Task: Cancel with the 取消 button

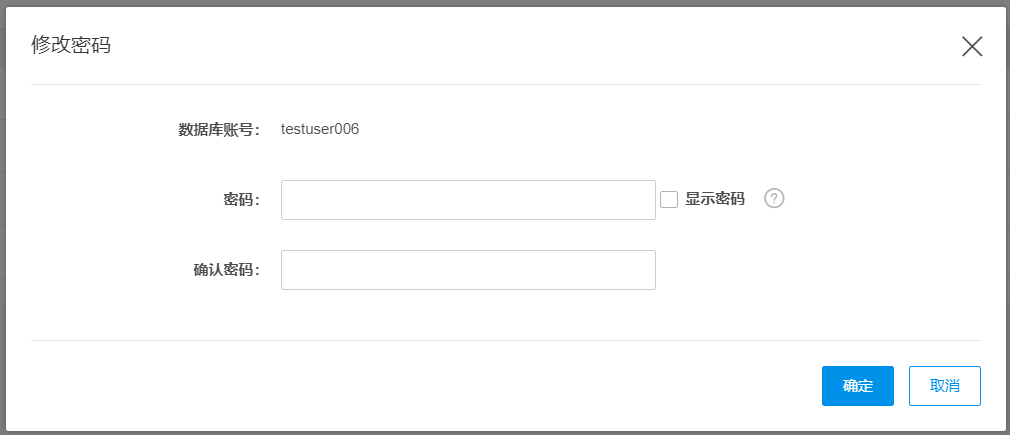Action: click(944, 386)
